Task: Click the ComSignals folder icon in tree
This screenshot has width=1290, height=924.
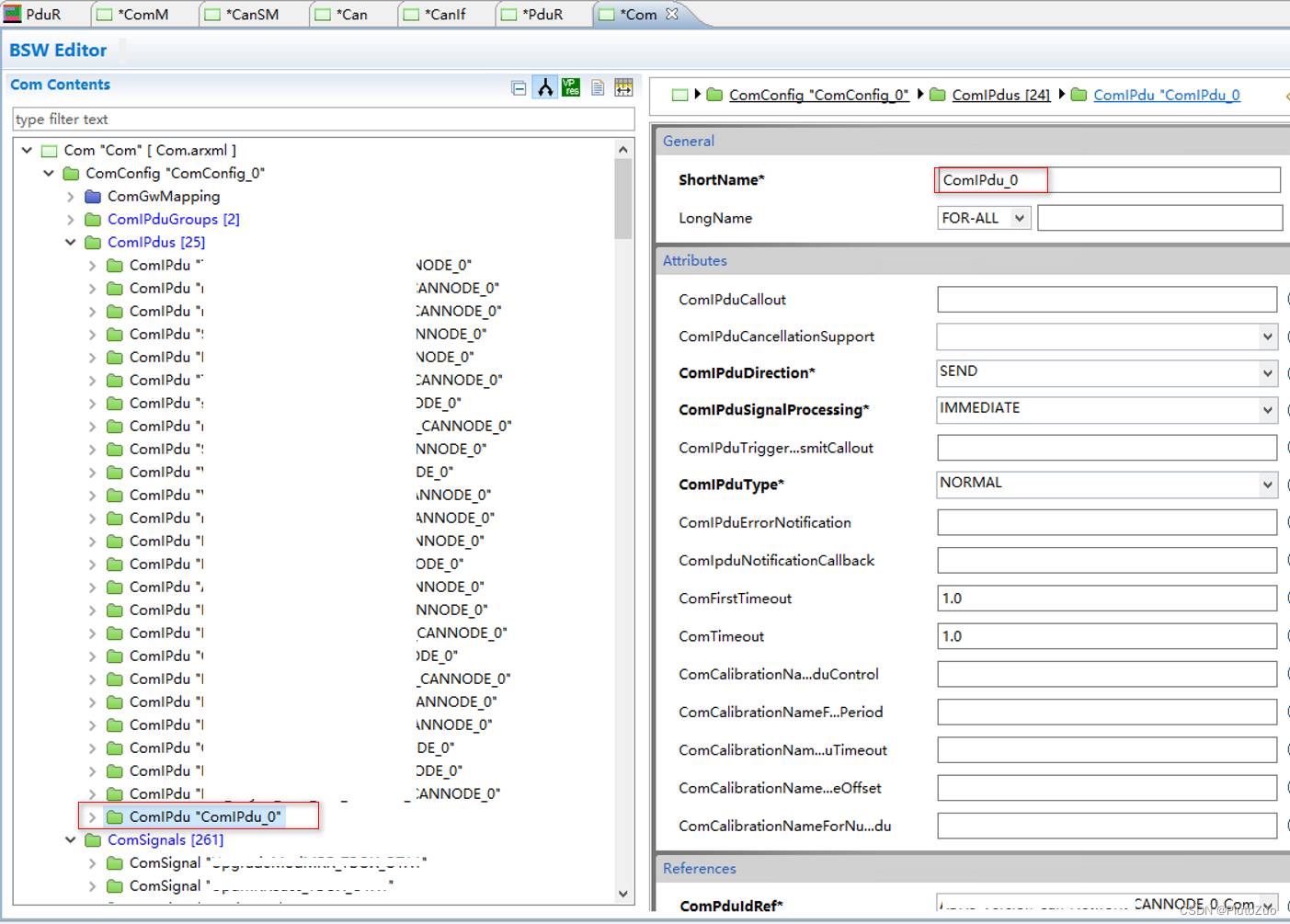Action: pyautogui.click(x=93, y=840)
